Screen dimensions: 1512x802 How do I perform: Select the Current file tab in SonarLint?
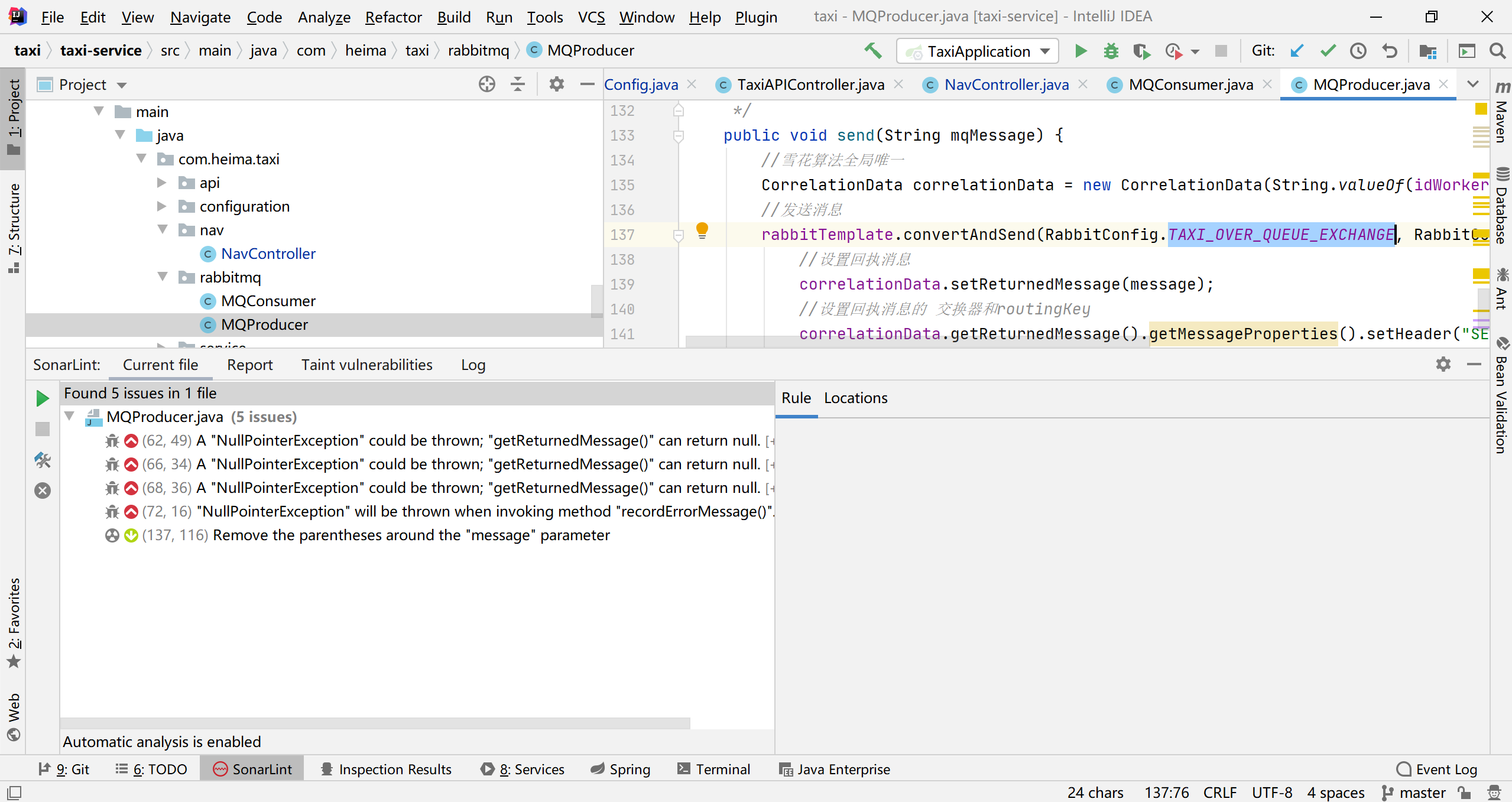pos(160,364)
